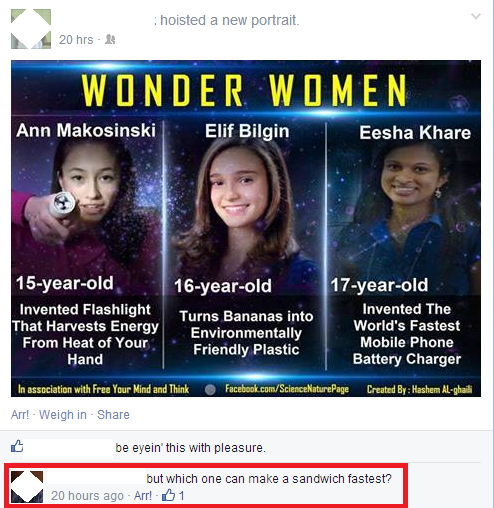494x508 pixels.
Task: Click the redacted commenter name in the comment
Action: pyautogui.click(x=95, y=478)
